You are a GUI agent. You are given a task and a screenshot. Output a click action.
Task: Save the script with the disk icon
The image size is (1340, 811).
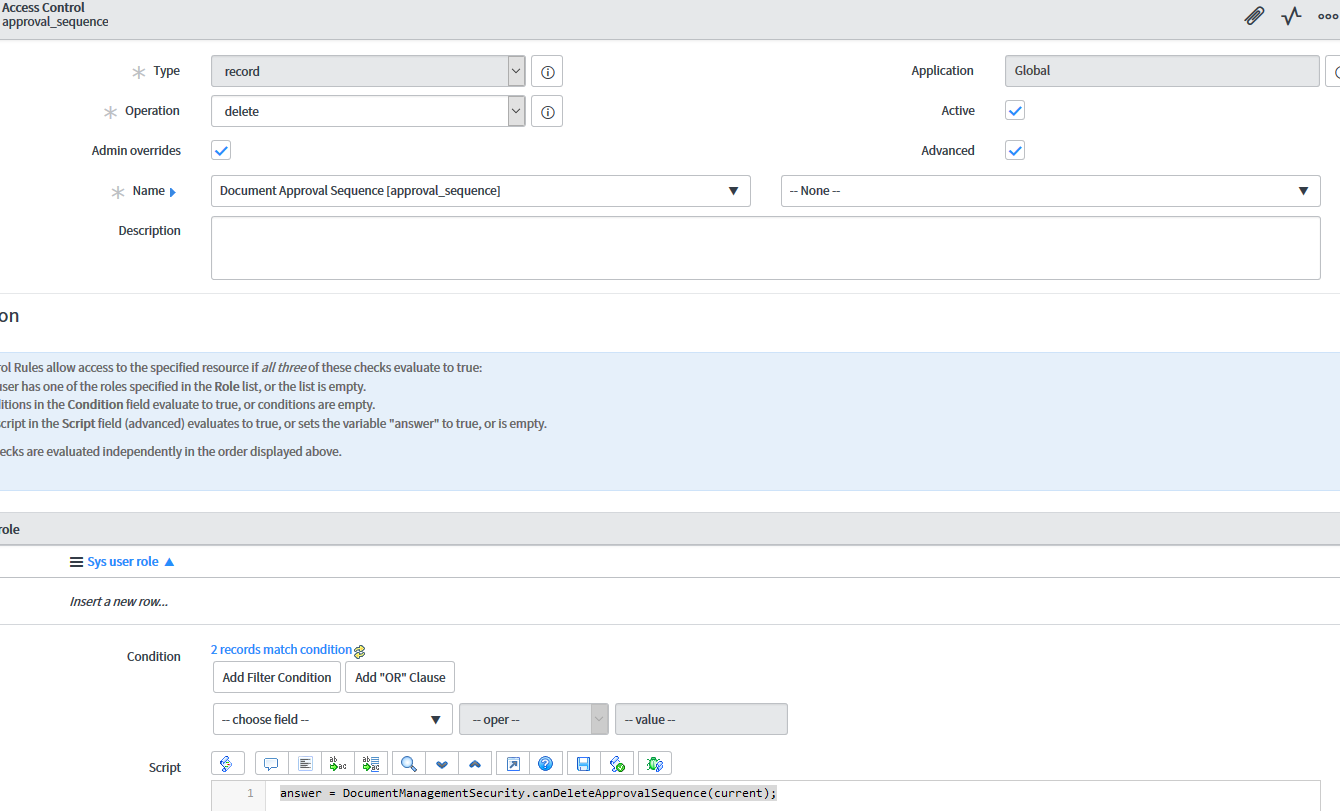click(584, 763)
